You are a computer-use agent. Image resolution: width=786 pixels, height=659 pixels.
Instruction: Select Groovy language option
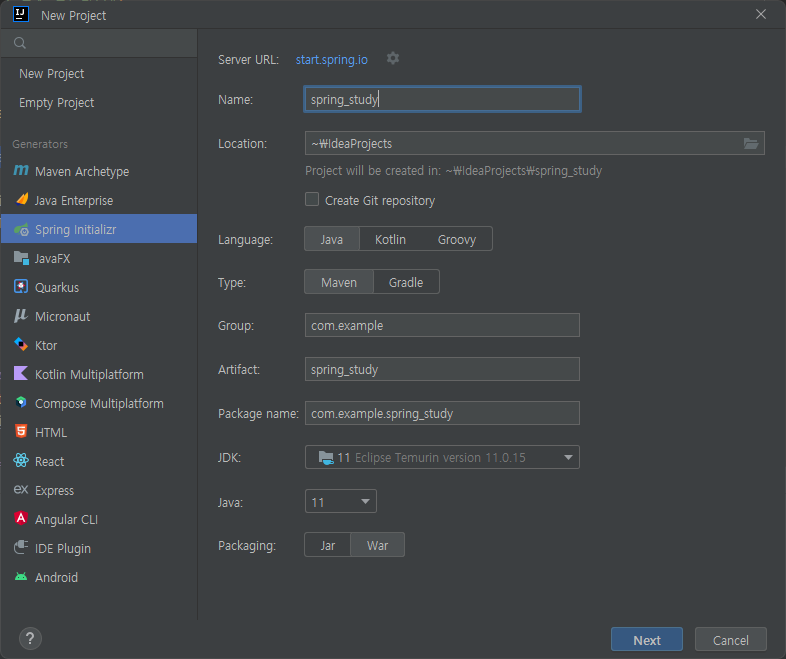coord(457,239)
